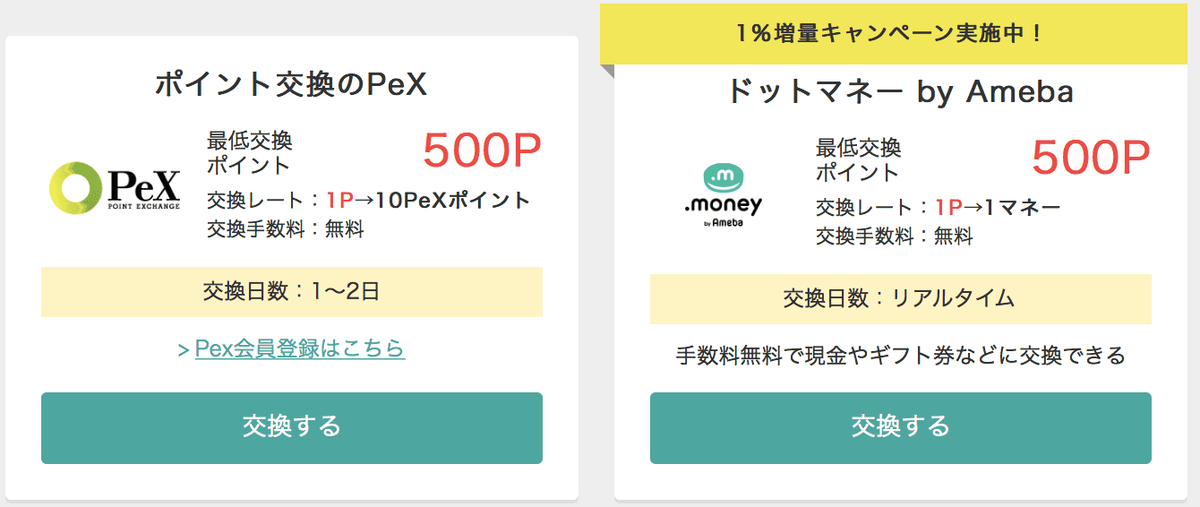Click 交換する button in PeX card

pos(292,428)
